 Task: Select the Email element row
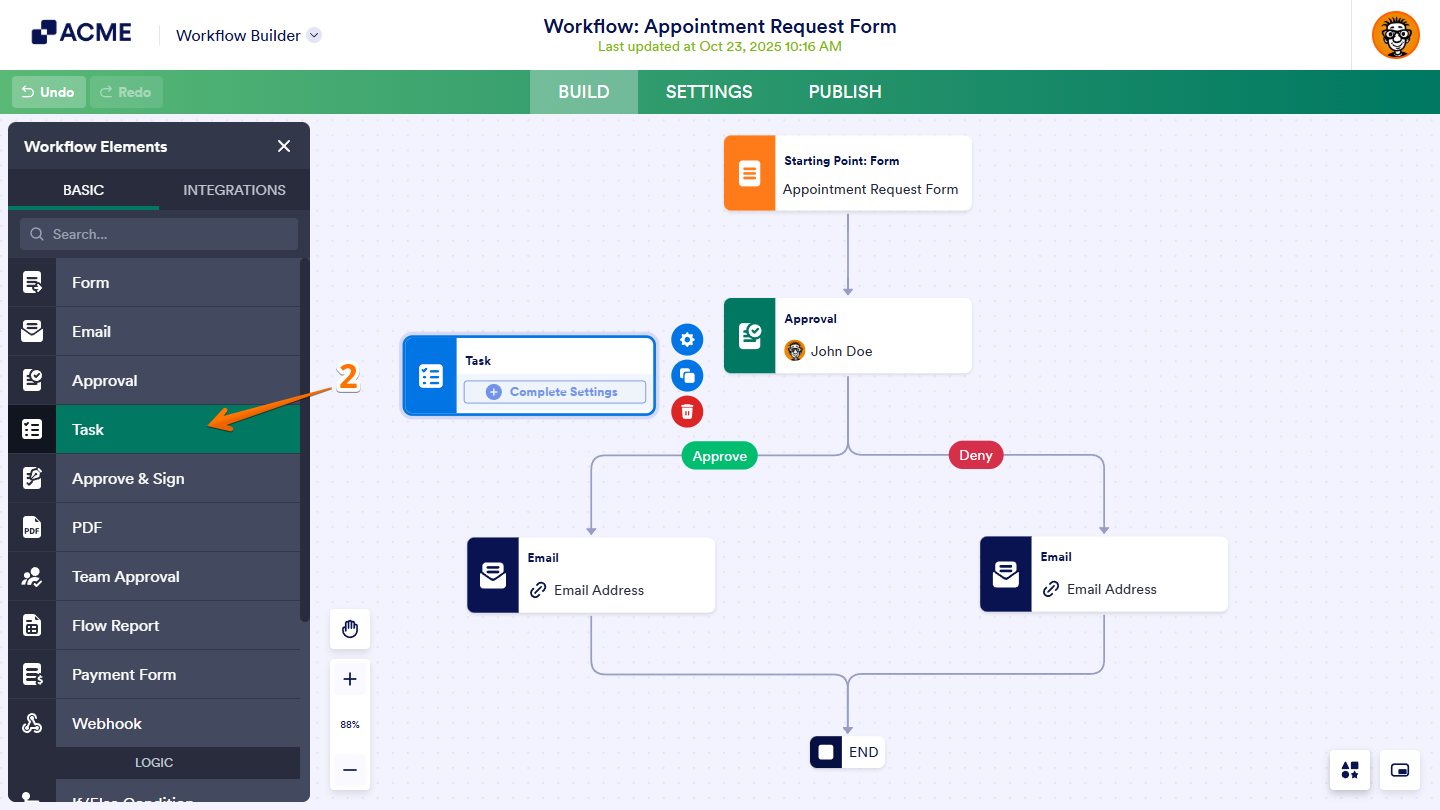154,332
